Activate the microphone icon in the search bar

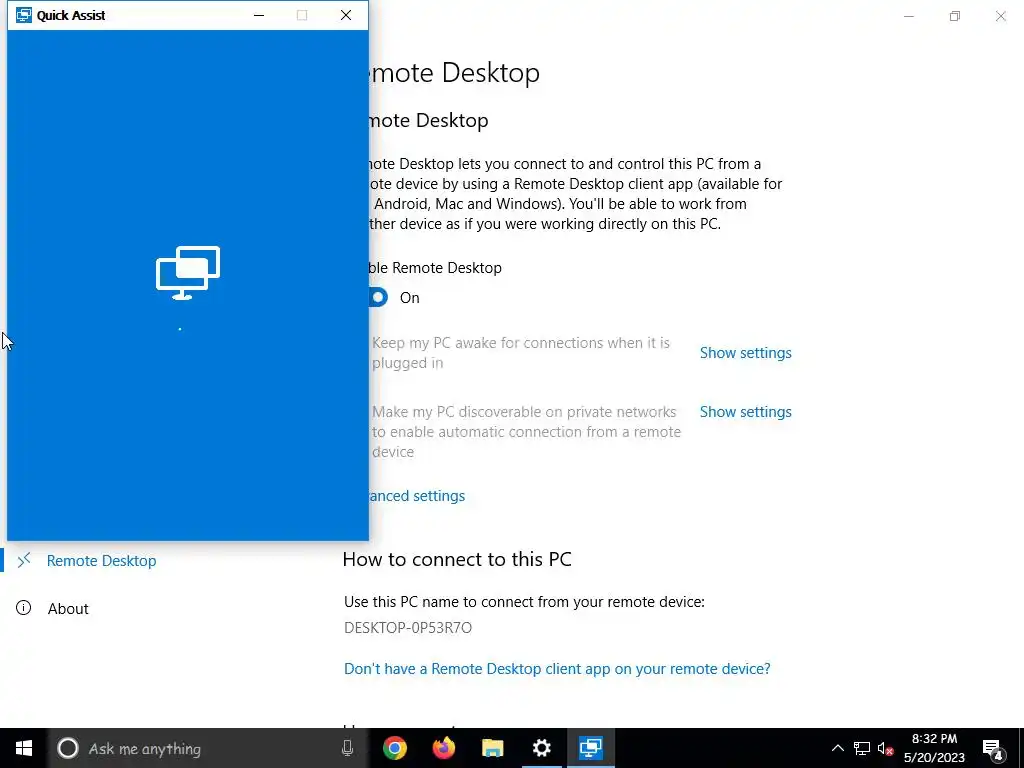click(347, 748)
